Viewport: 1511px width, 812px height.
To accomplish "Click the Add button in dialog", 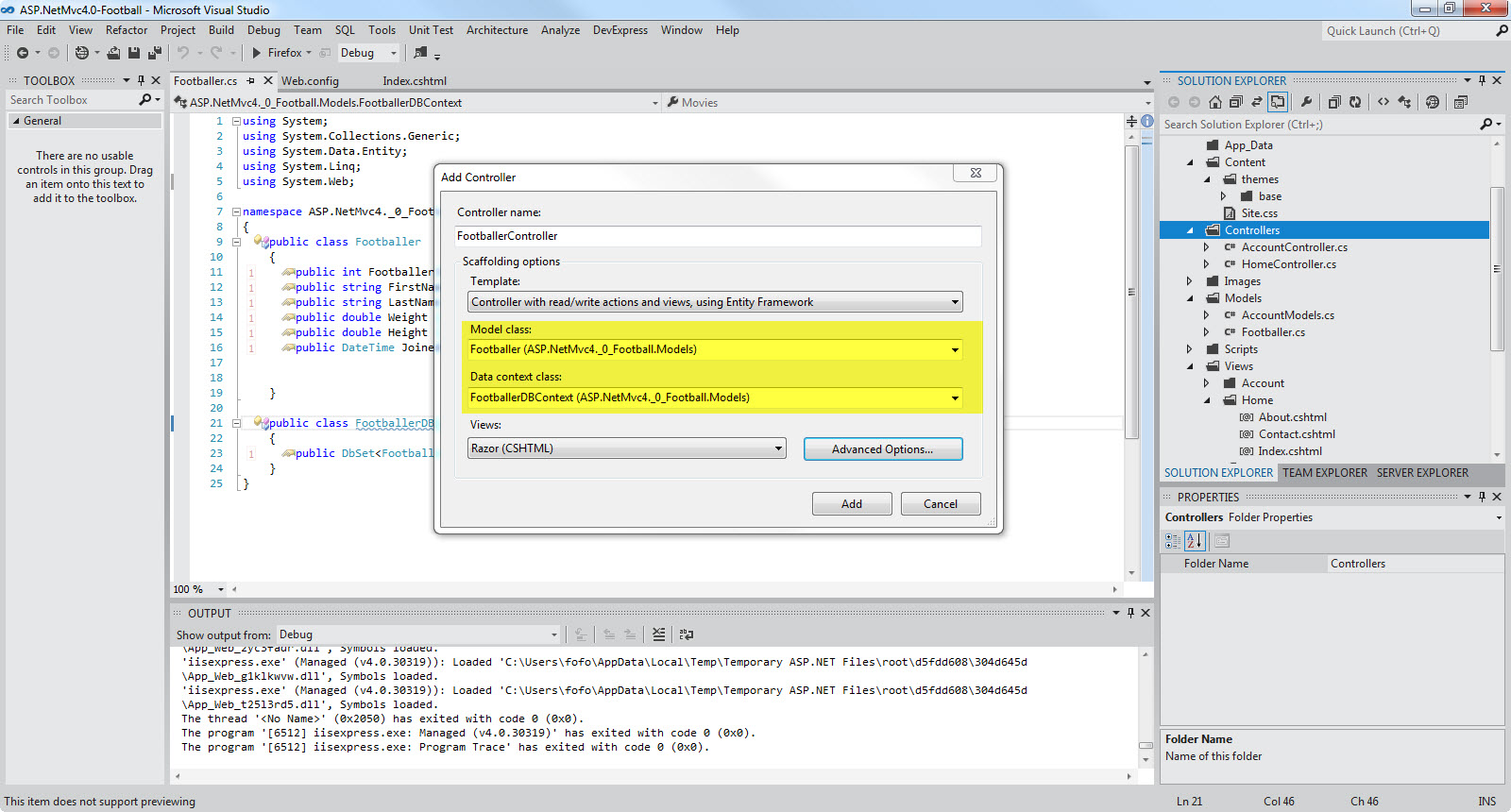I will [x=852, y=504].
